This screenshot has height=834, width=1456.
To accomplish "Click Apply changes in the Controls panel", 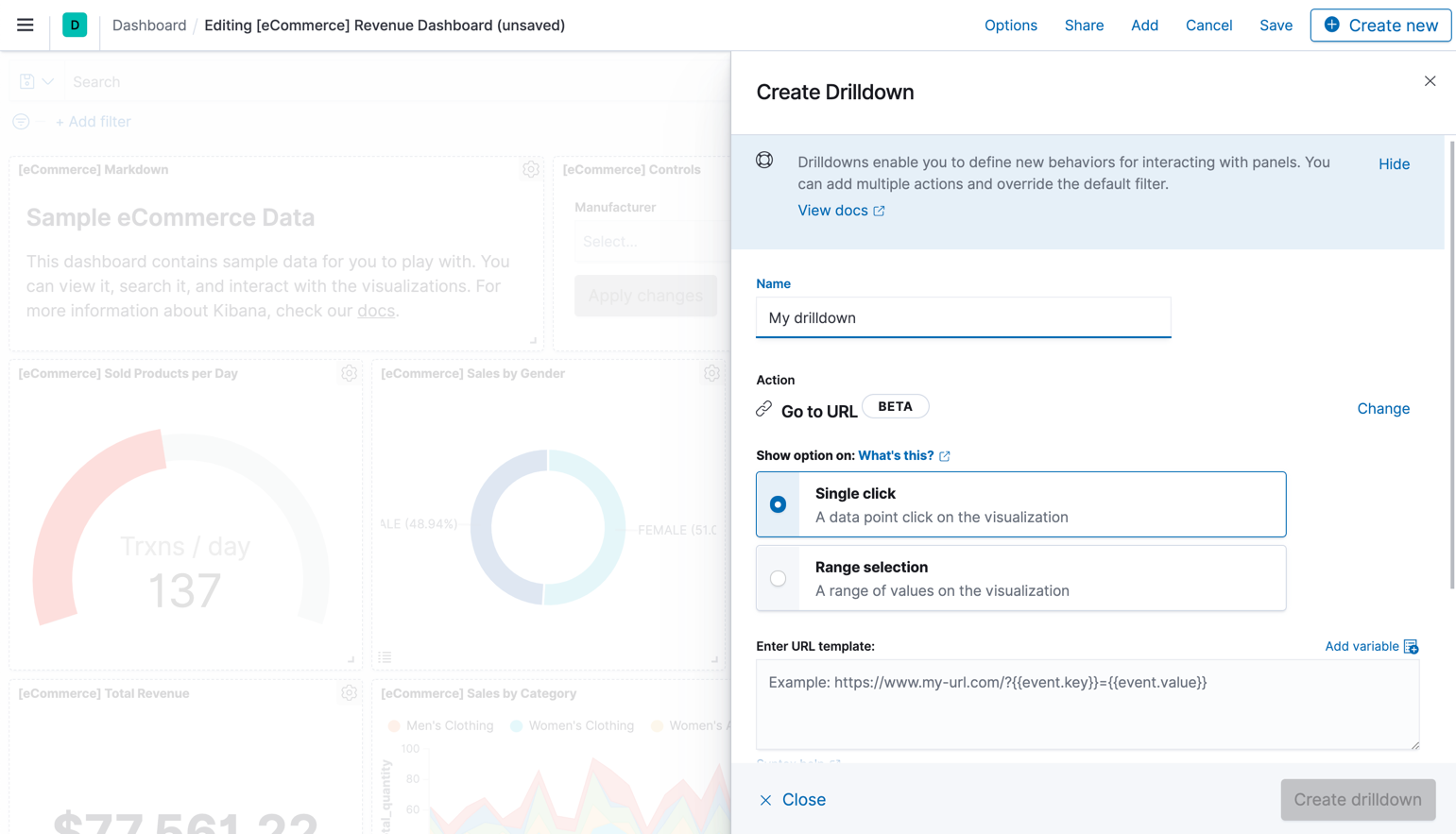I will (645, 296).
